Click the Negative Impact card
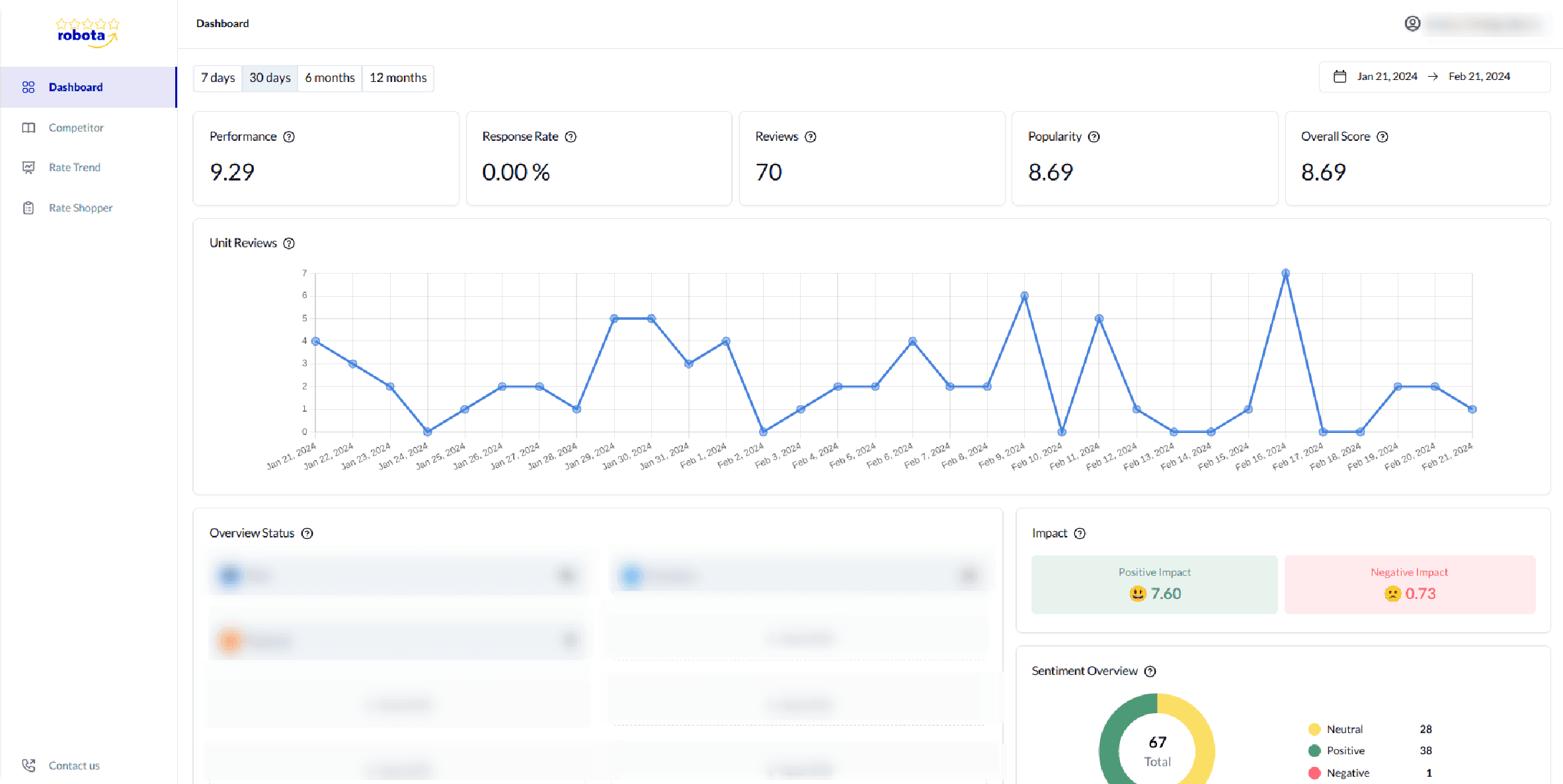The image size is (1563, 784). (1410, 584)
